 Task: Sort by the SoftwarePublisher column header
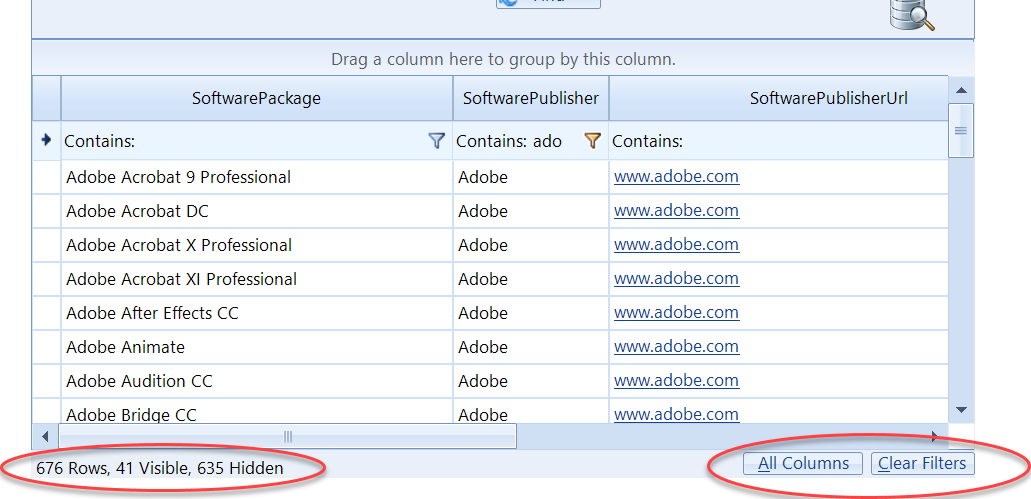click(x=530, y=98)
